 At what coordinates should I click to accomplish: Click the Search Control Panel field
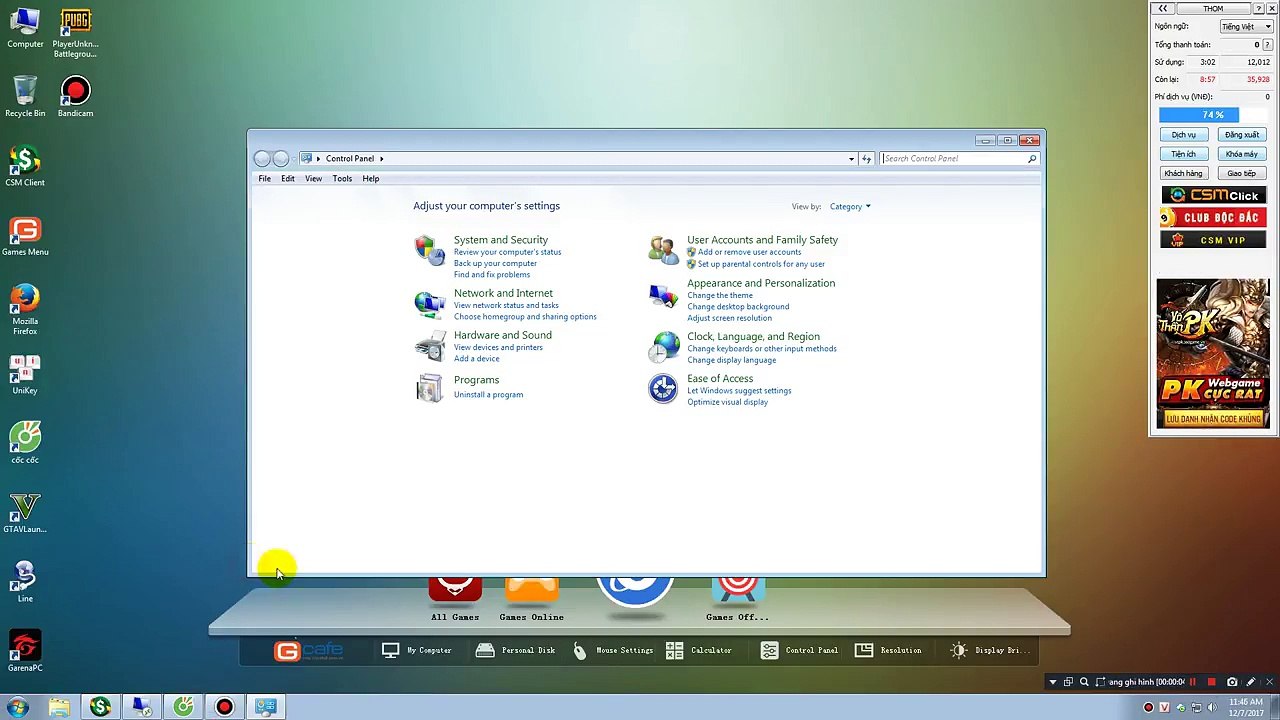click(x=958, y=158)
